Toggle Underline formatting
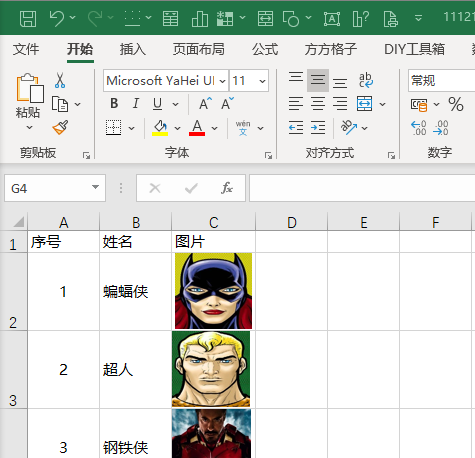Image resolution: width=475 pixels, height=458 pixels. click(x=157, y=104)
